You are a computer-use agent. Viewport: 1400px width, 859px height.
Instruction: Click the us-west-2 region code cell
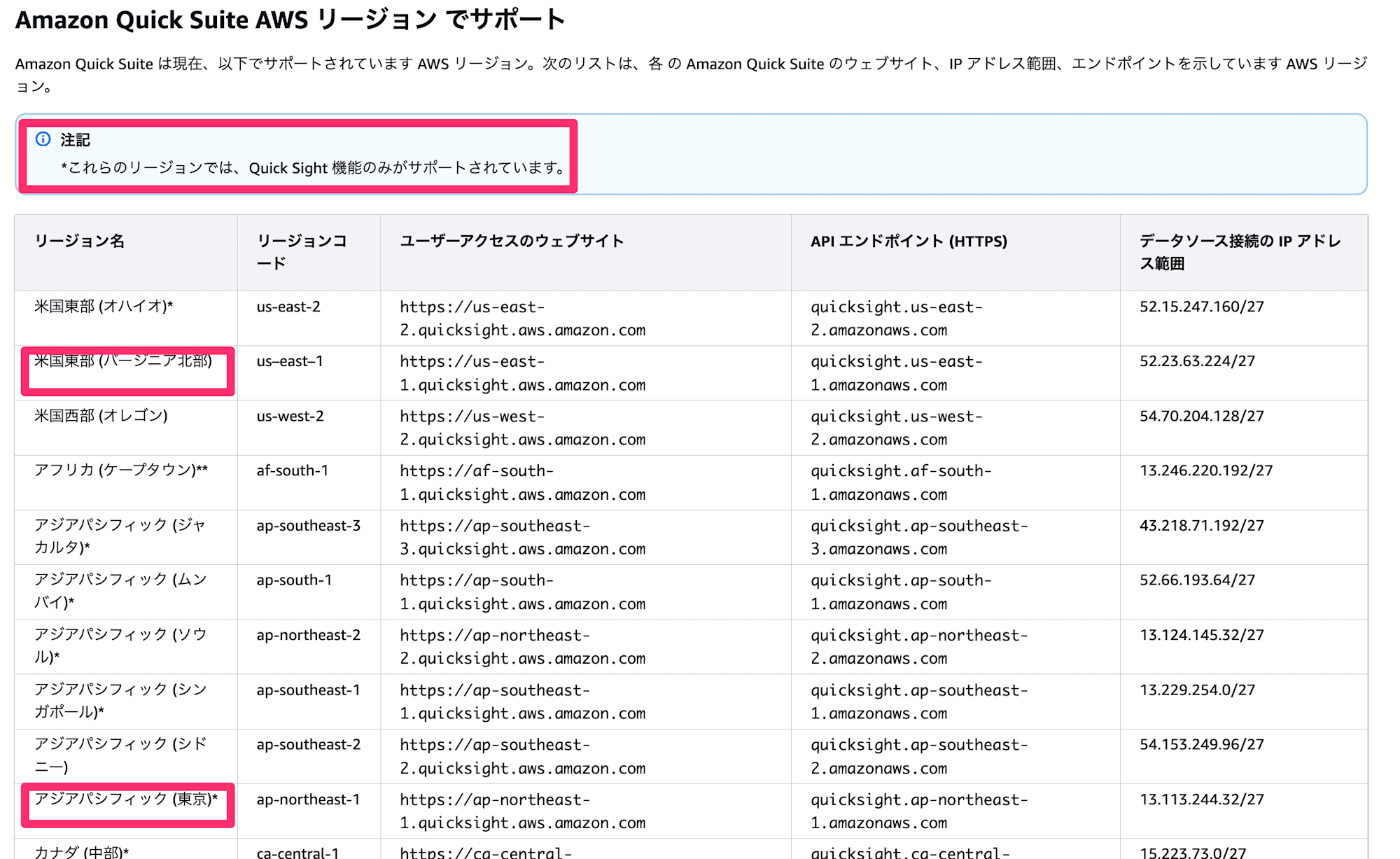click(290, 417)
